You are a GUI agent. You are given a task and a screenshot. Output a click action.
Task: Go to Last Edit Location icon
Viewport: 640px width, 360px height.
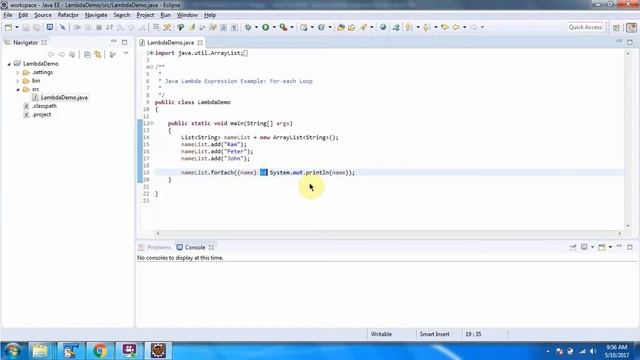click(x=445, y=27)
